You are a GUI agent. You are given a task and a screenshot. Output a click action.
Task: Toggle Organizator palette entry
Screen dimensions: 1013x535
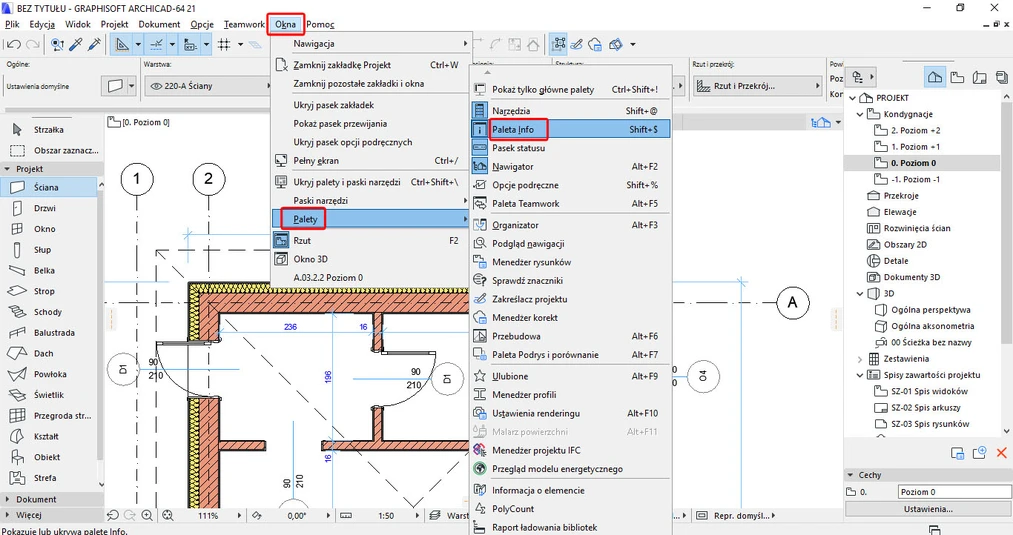pos(571,225)
